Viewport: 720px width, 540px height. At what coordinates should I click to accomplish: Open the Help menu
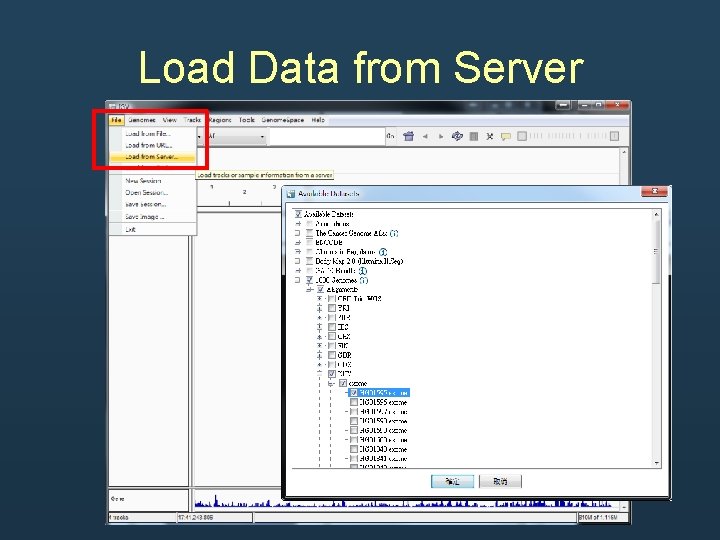pos(318,120)
